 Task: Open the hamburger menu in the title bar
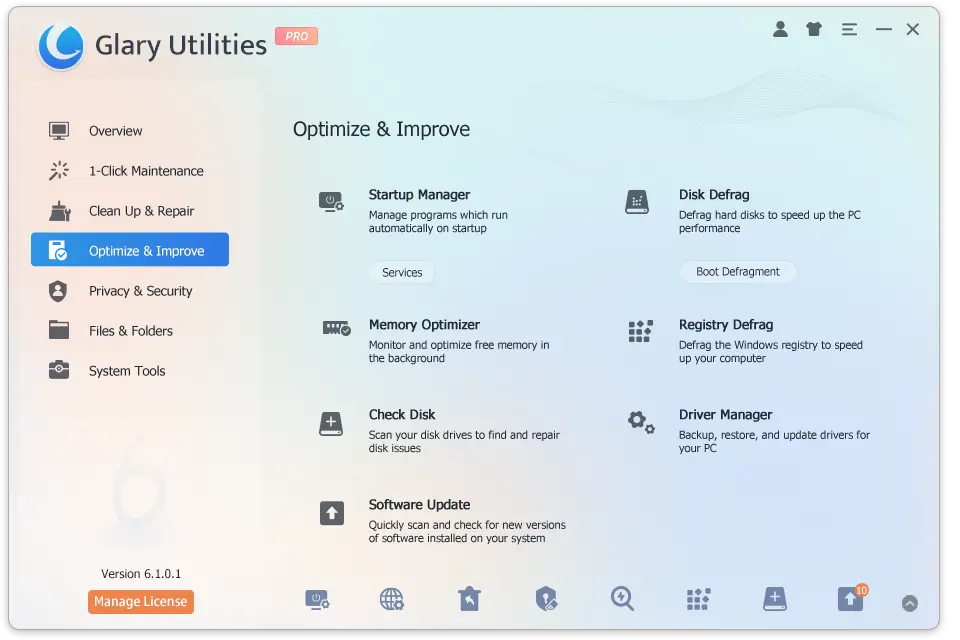849,29
